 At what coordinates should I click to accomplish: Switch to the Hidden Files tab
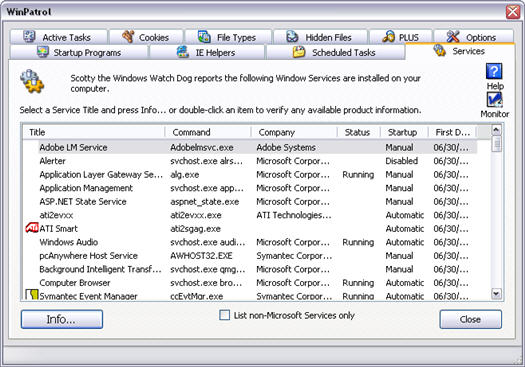point(320,37)
